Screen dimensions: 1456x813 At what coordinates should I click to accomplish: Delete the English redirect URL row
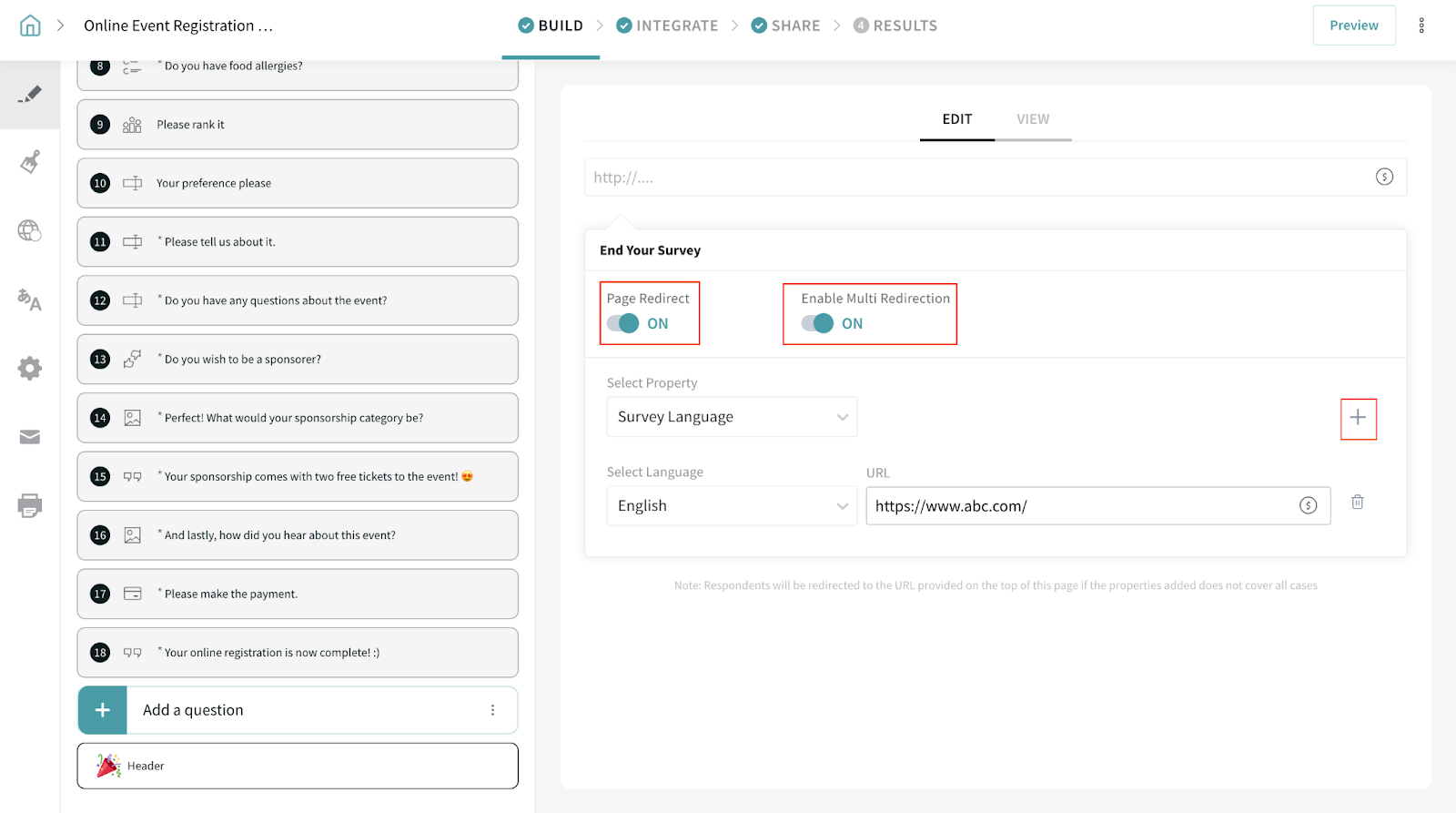coord(1357,503)
